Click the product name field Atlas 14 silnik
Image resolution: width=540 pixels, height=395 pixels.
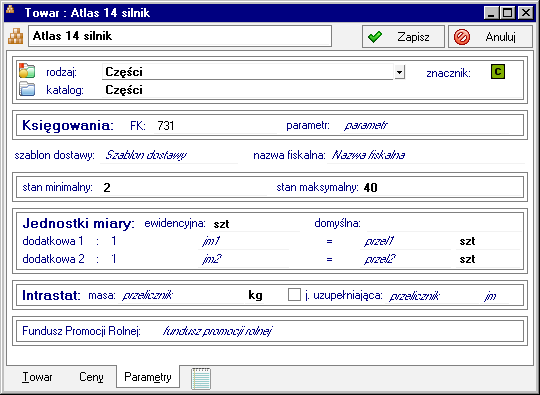point(180,36)
